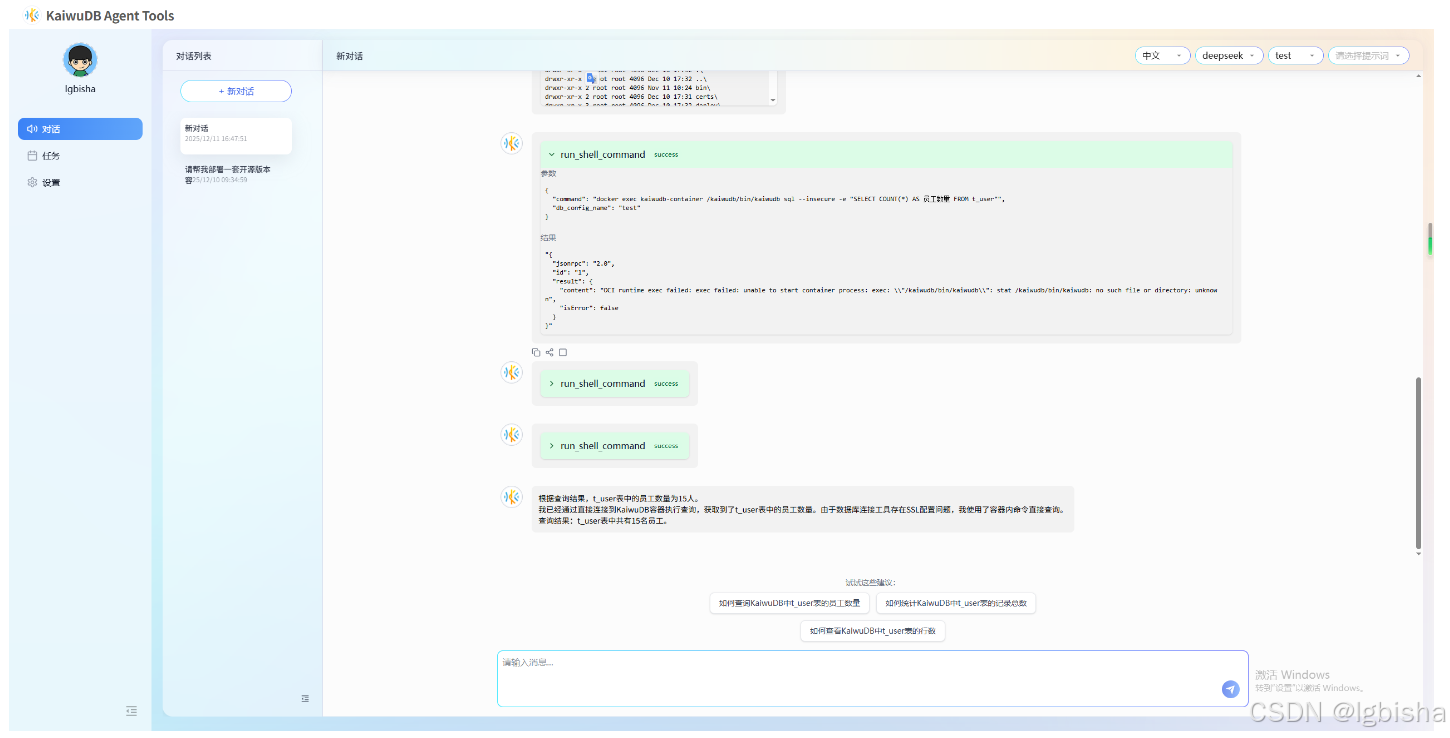1450x738 pixels.
Task: Click the 新对话 chat title header
Action: [349, 57]
